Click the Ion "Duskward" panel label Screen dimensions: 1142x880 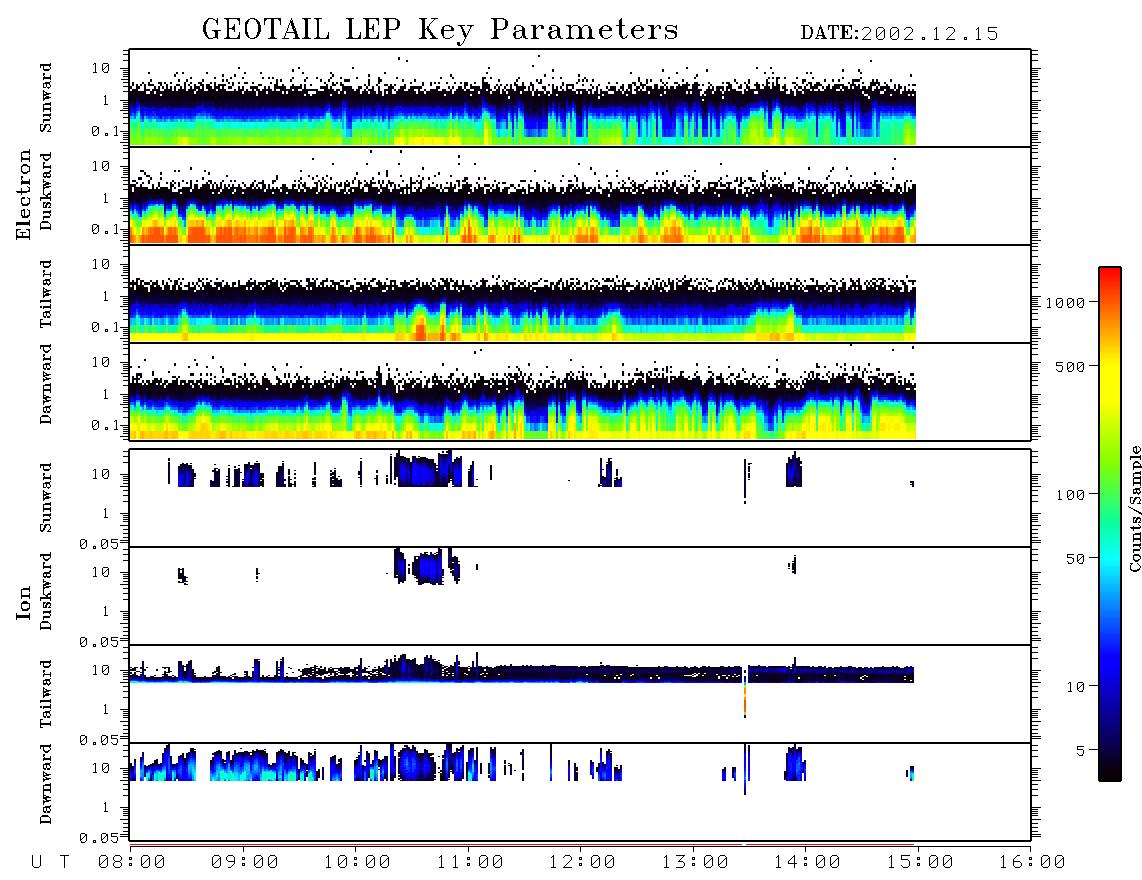pos(46,591)
